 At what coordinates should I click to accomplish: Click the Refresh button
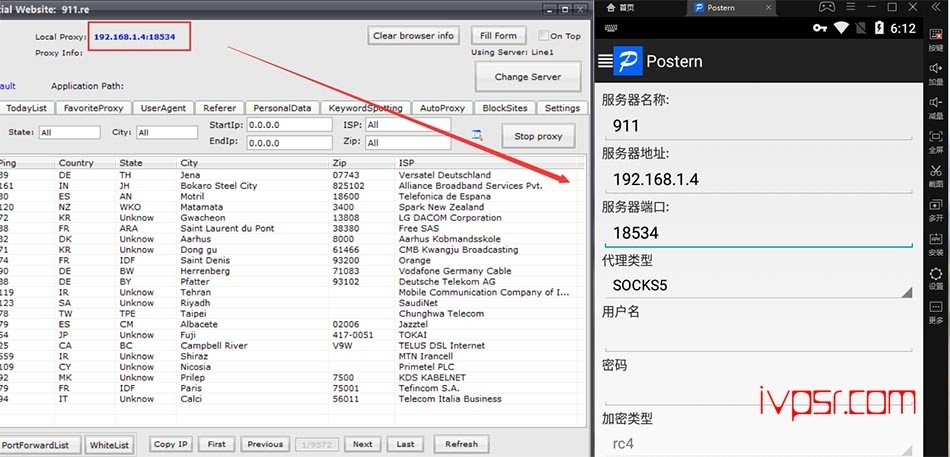(x=461, y=444)
